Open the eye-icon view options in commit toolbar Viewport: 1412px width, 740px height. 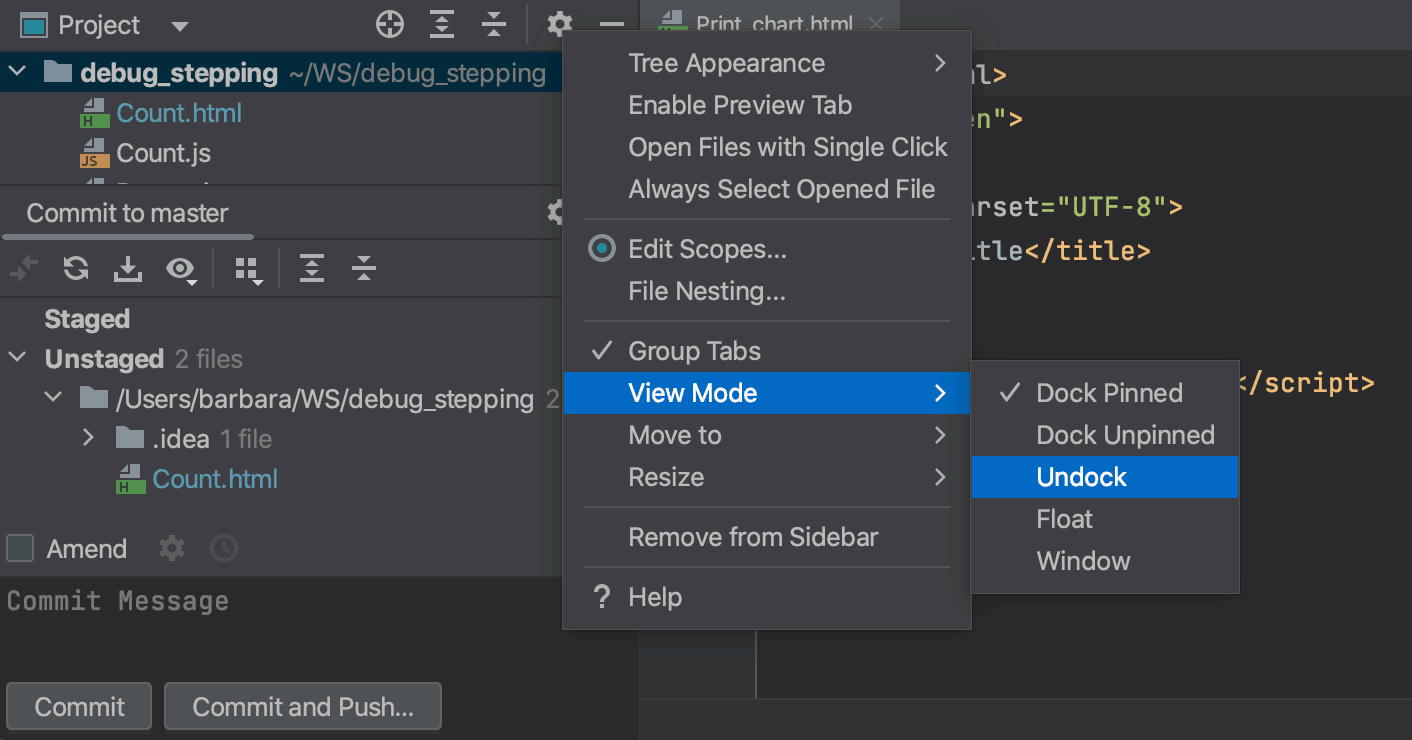coord(181,269)
